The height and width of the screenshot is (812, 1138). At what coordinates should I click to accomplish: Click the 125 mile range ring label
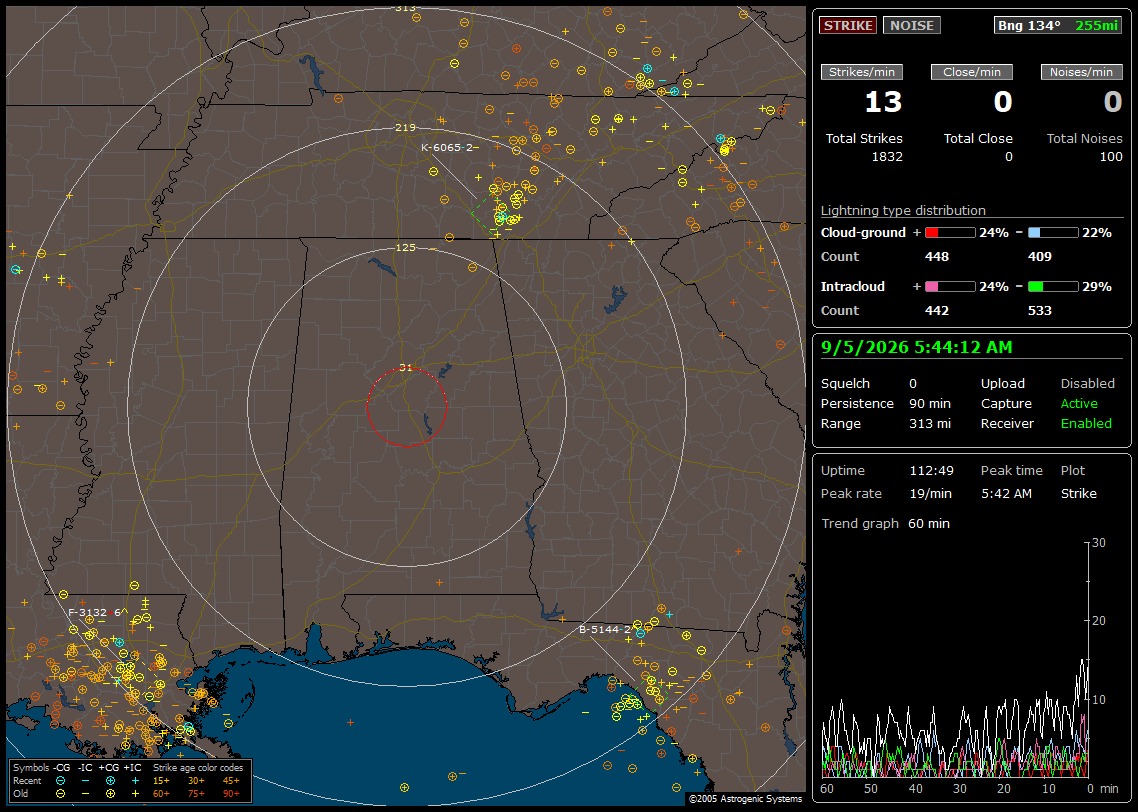click(x=406, y=247)
